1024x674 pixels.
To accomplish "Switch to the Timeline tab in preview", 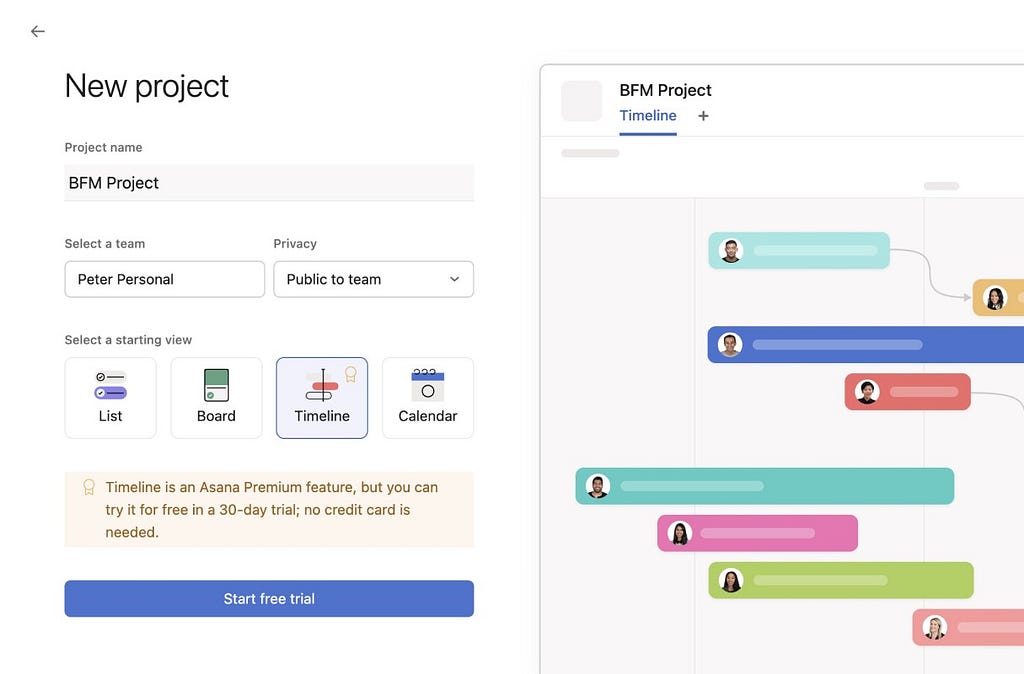I will point(648,116).
